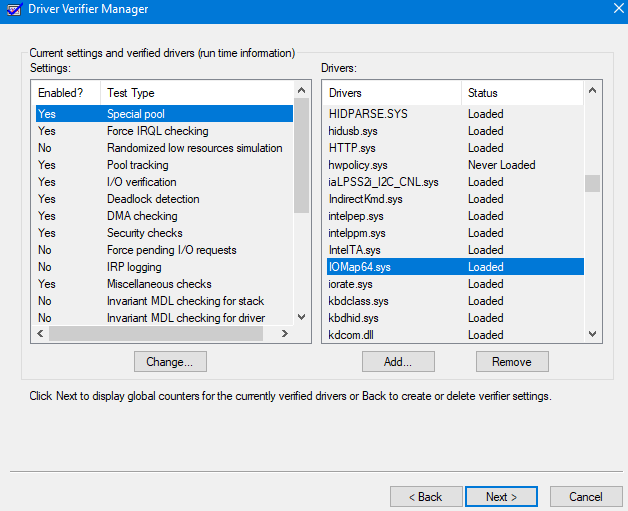Close the Driver Verifier Manager window

pos(619,8)
